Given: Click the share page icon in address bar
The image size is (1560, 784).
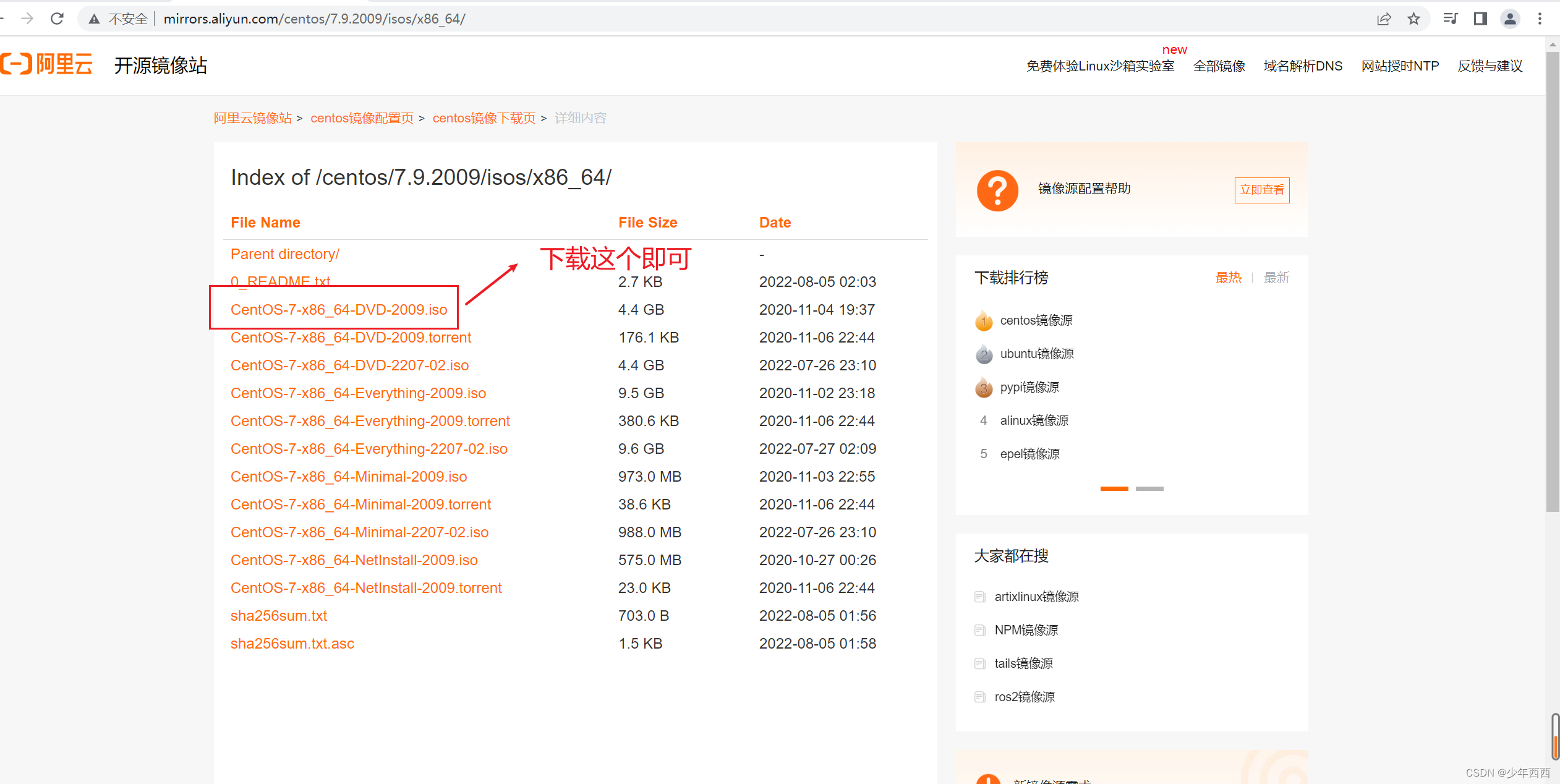Looking at the screenshot, I should pyautogui.click(x=1384, y=19).
